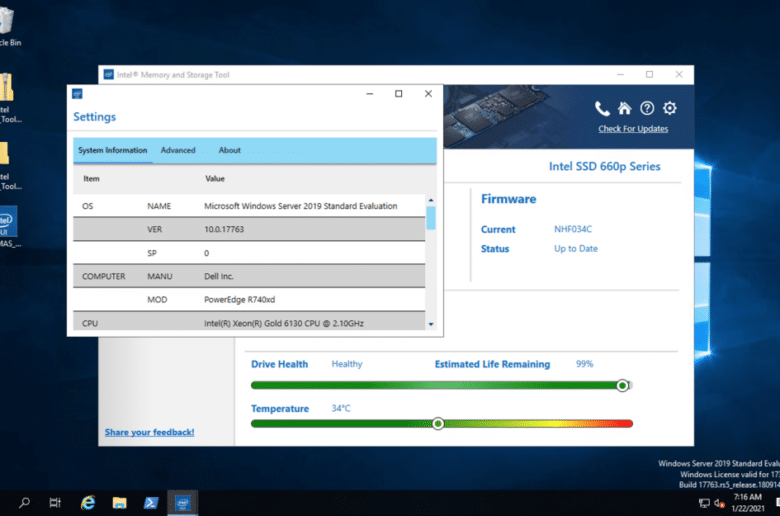Click scroll up arrow in Settings list
Viewport: 780px width, 516px height.
tap(431, 200)
